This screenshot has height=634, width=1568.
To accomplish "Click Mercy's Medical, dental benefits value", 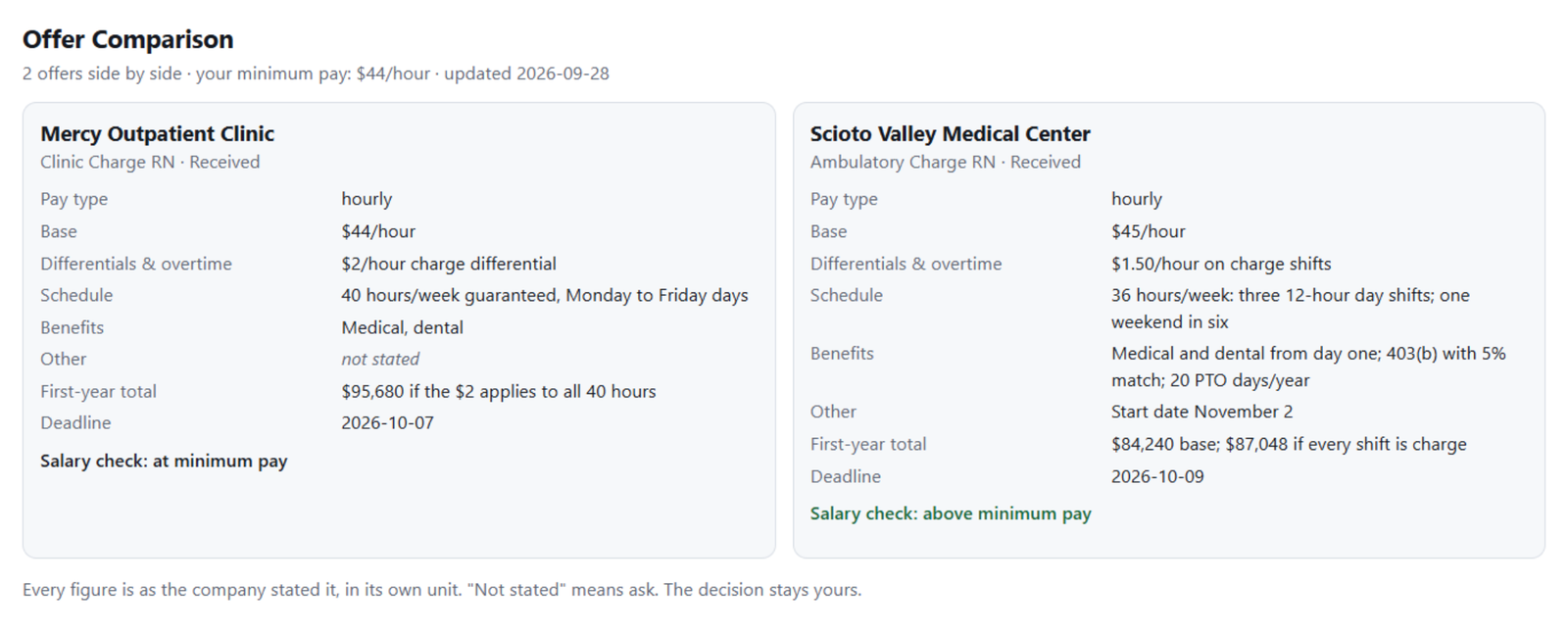I will 402,327.
